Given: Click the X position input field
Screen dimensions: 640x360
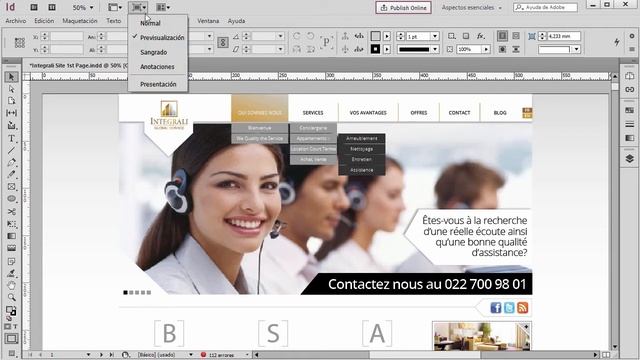Looking at the screenshot, I should [67, 37].
